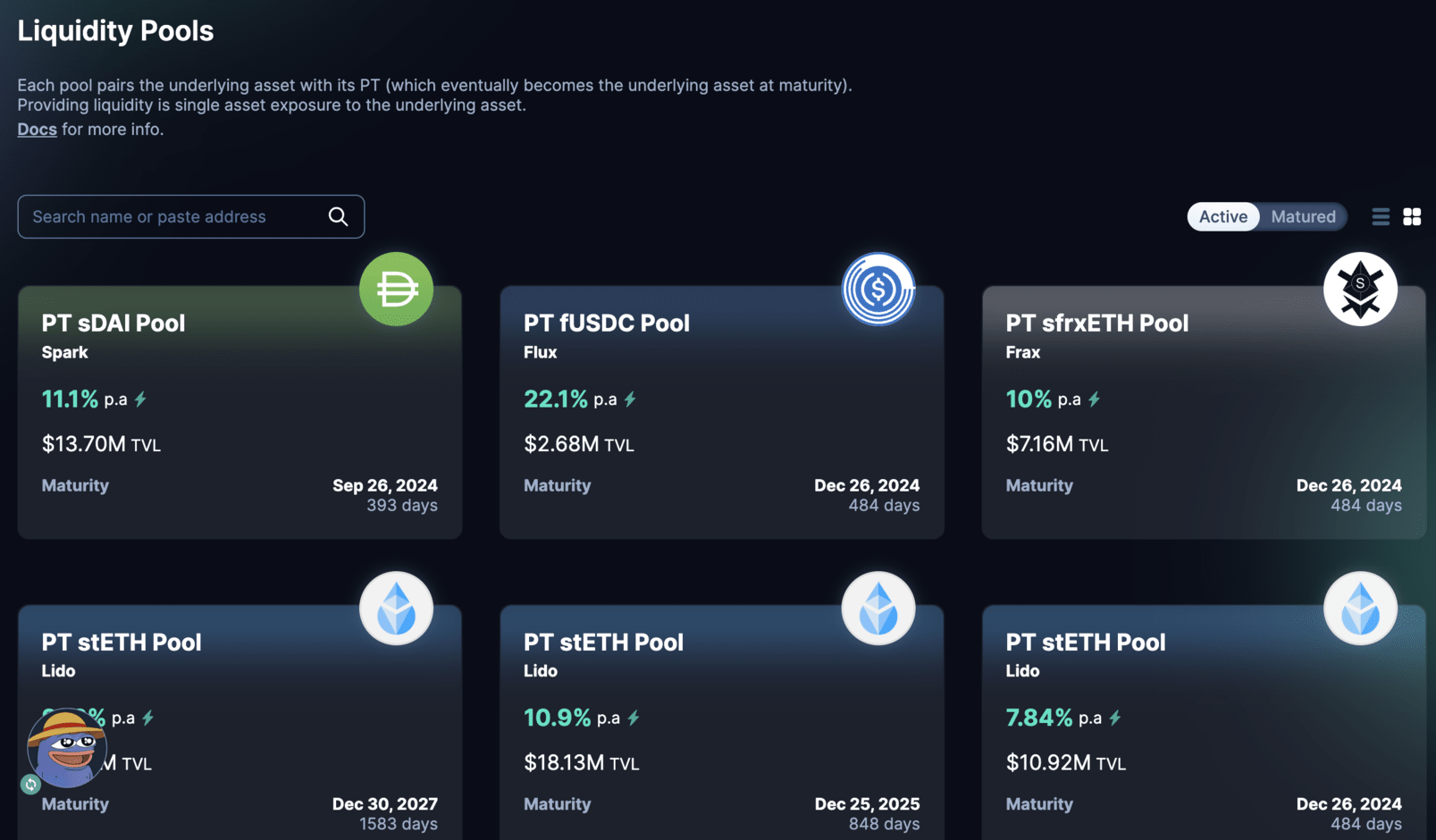Screen dimensions: 1436x840
Task: Click the Frax protocol label
Action: point(1022,352)
